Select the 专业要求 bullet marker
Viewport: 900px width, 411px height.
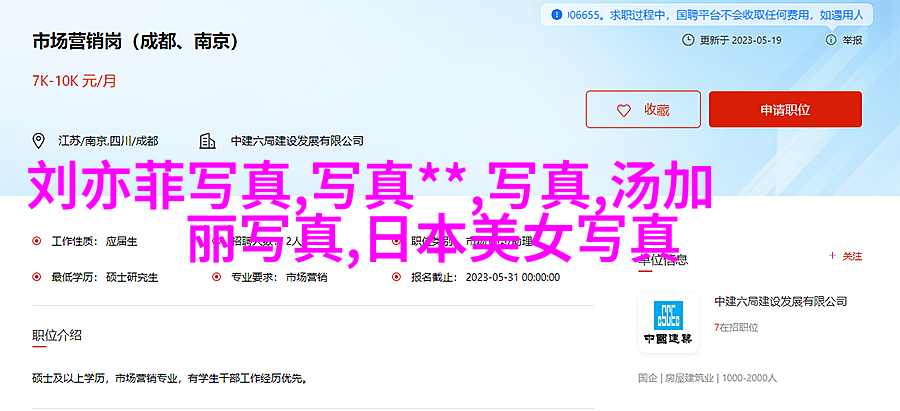(x=216, y=277)
